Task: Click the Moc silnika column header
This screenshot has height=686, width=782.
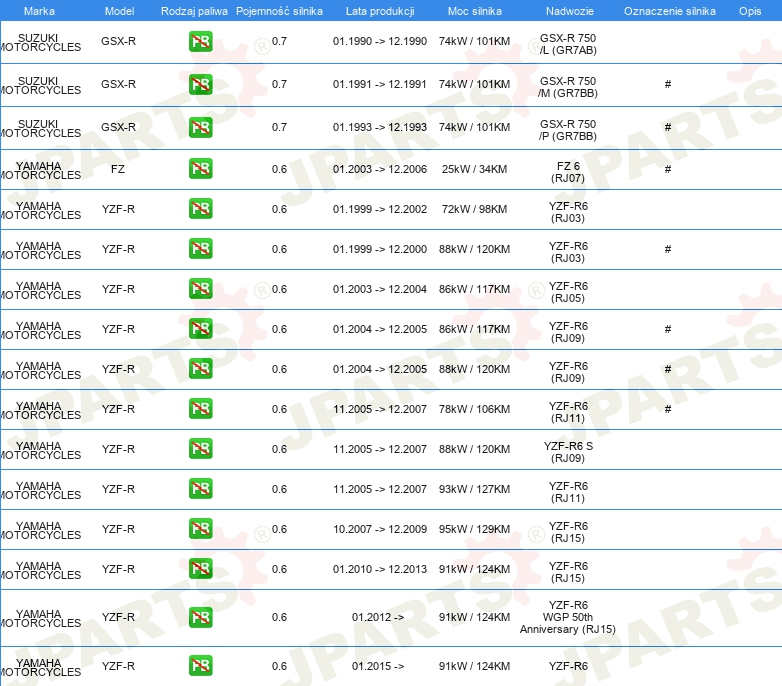Action: (x=474, y=10)
